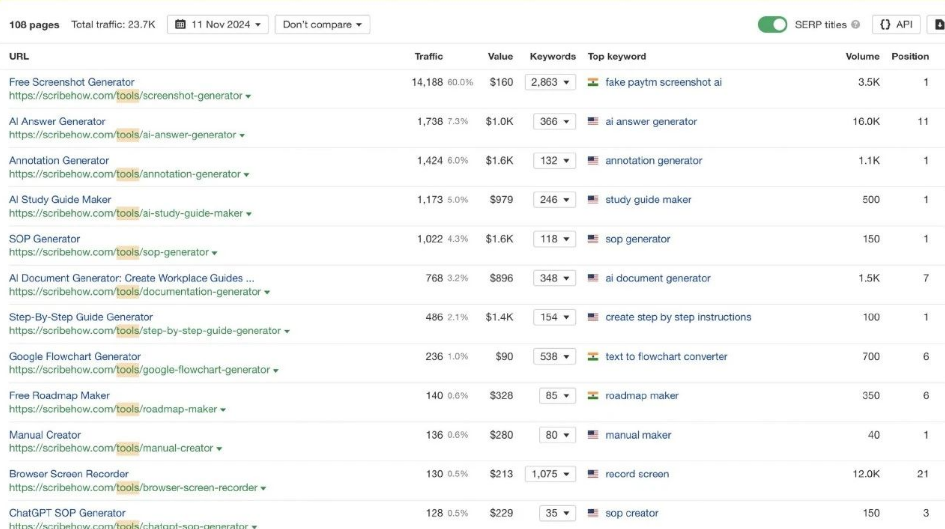Click the India flag next to fake paytm screenshot ai
Screen dimensions: 945x529
[593, 82]
